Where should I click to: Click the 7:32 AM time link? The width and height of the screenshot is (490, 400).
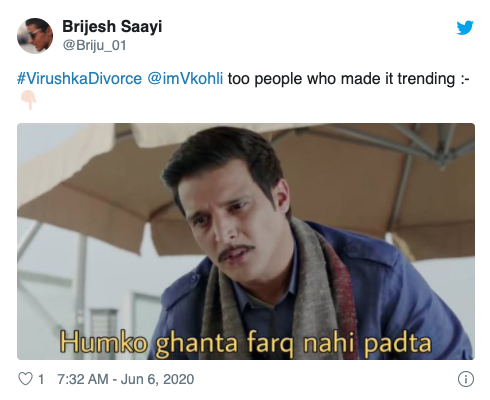83,379
